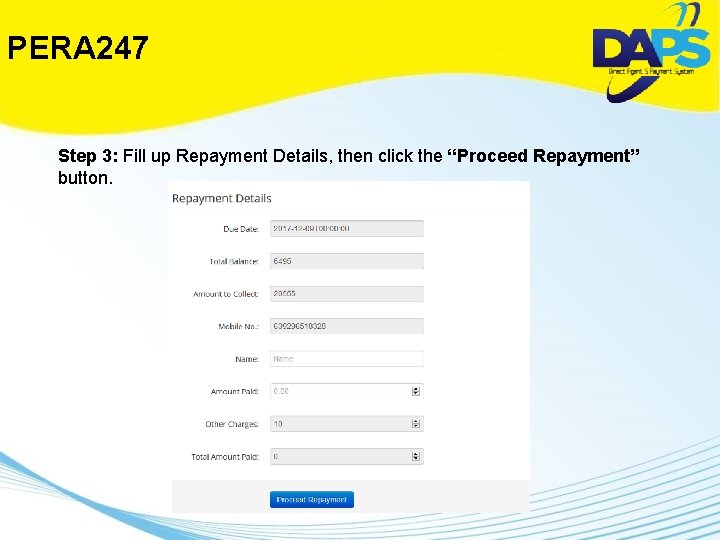Viewport: 720px width, 540px height.
Task: Click the Proceed Repayment button
Action: coord(312,500)
